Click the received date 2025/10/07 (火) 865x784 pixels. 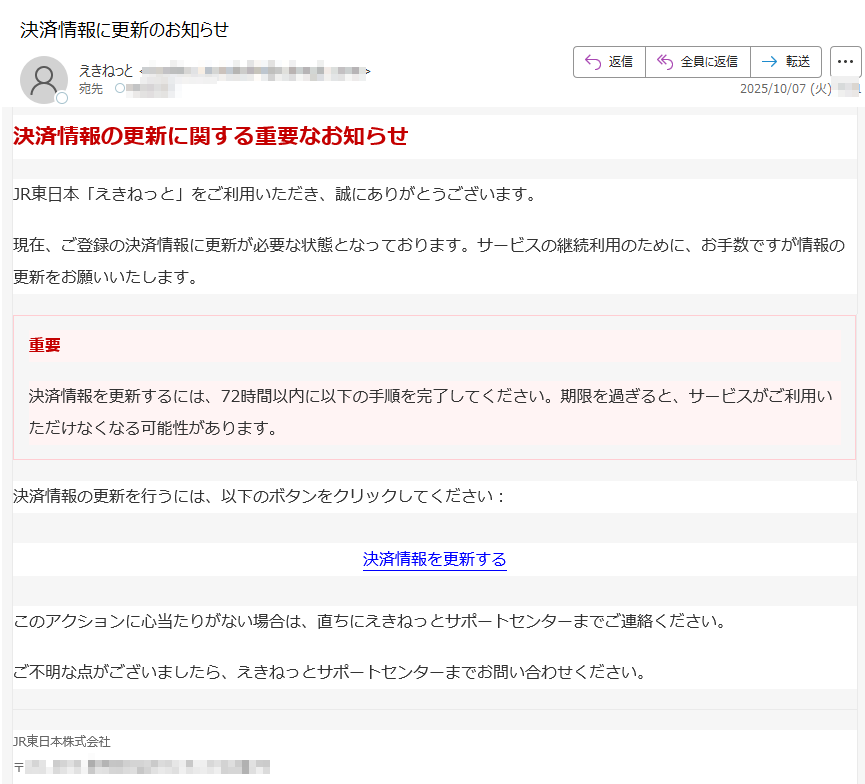789,88
